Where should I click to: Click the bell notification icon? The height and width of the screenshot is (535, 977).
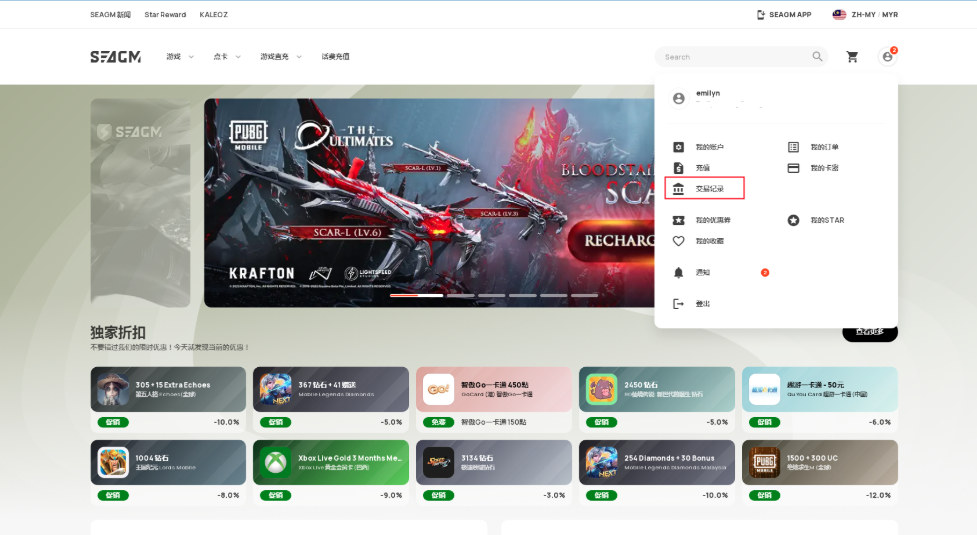click(679, 272)
